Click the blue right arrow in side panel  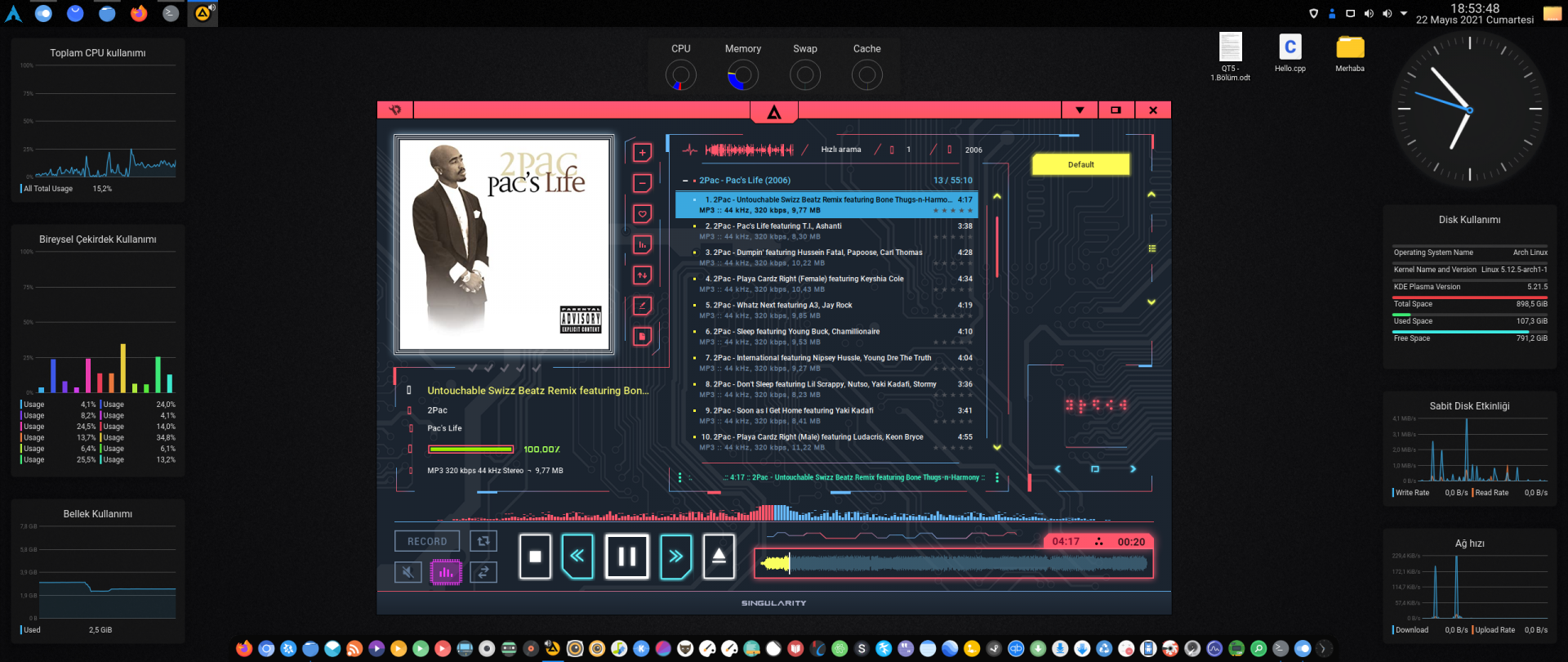pos(1133,469)
